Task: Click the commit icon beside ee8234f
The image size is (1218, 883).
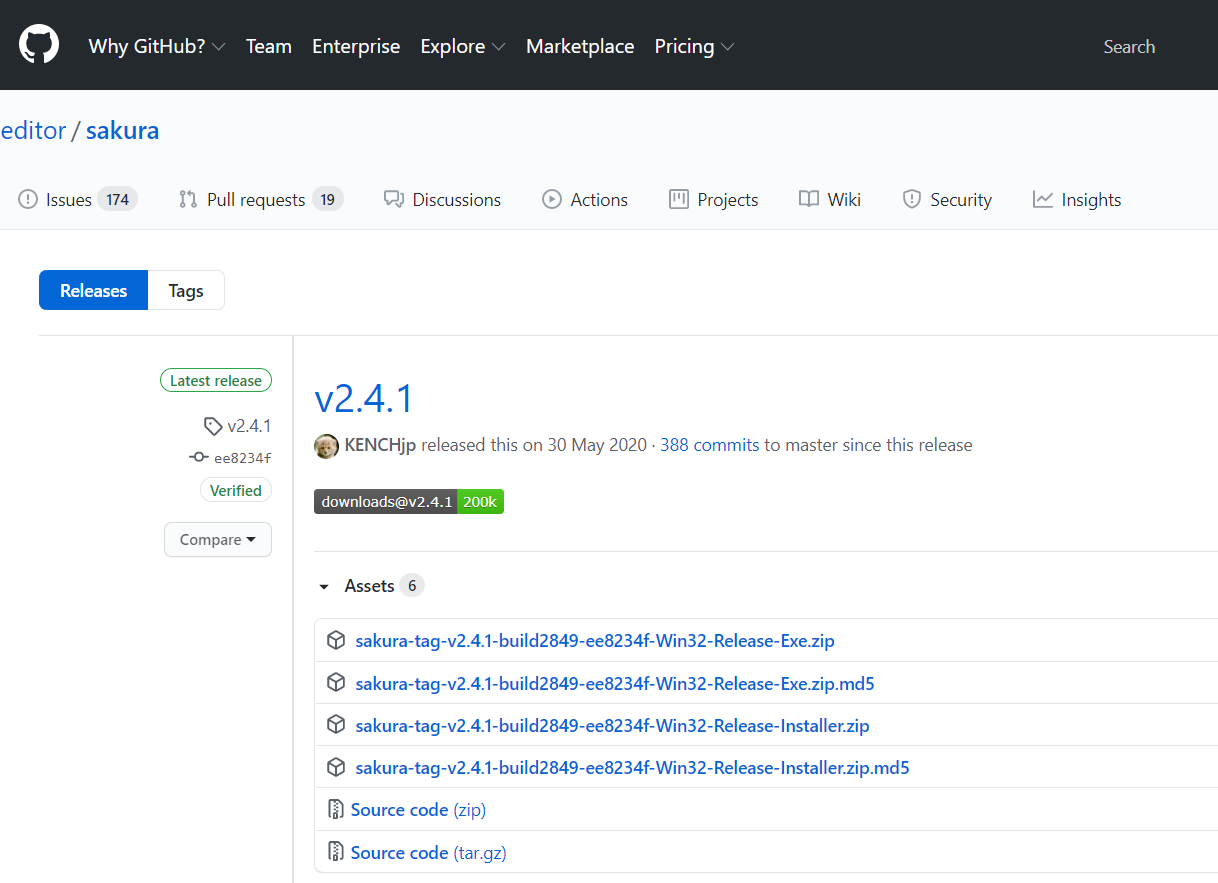Action: (199, 458)
